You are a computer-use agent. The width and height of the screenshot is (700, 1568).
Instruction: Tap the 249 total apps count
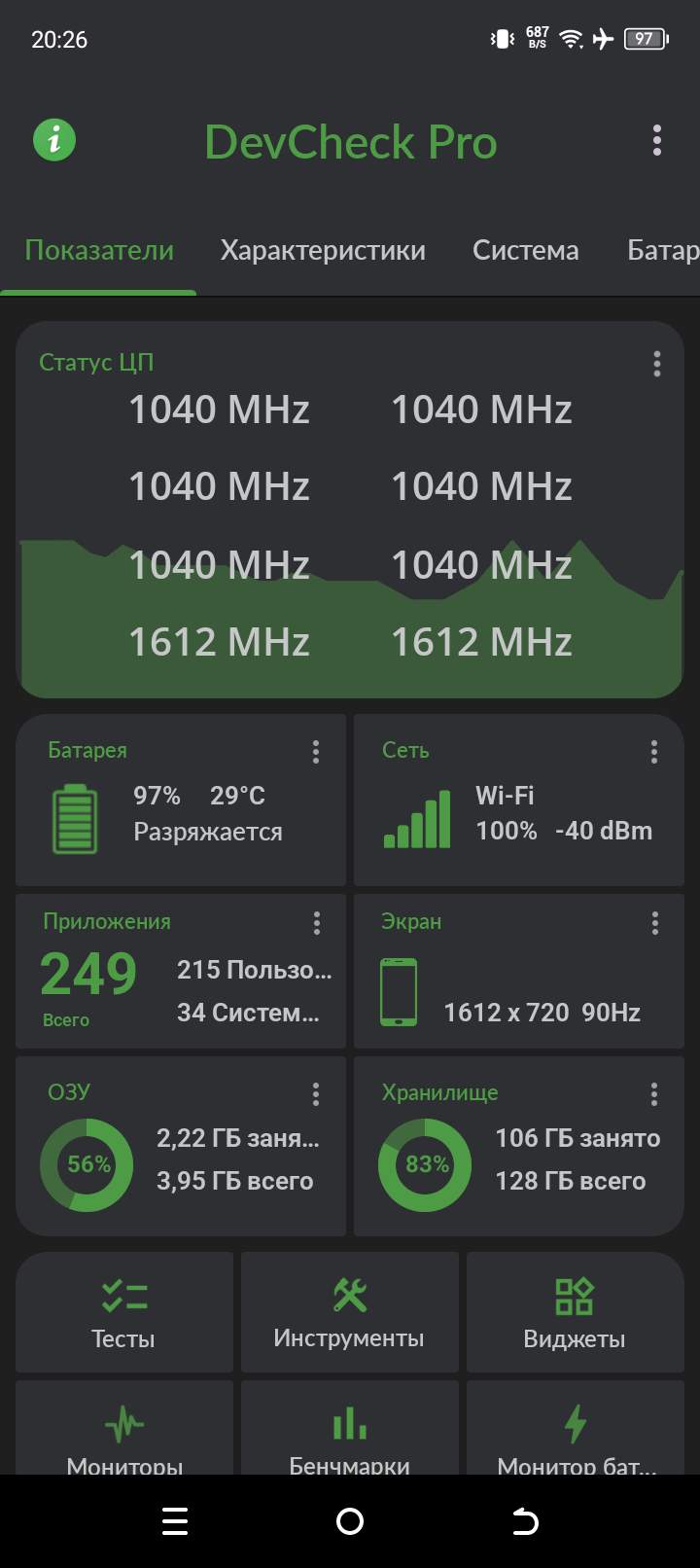click(88, 974)
